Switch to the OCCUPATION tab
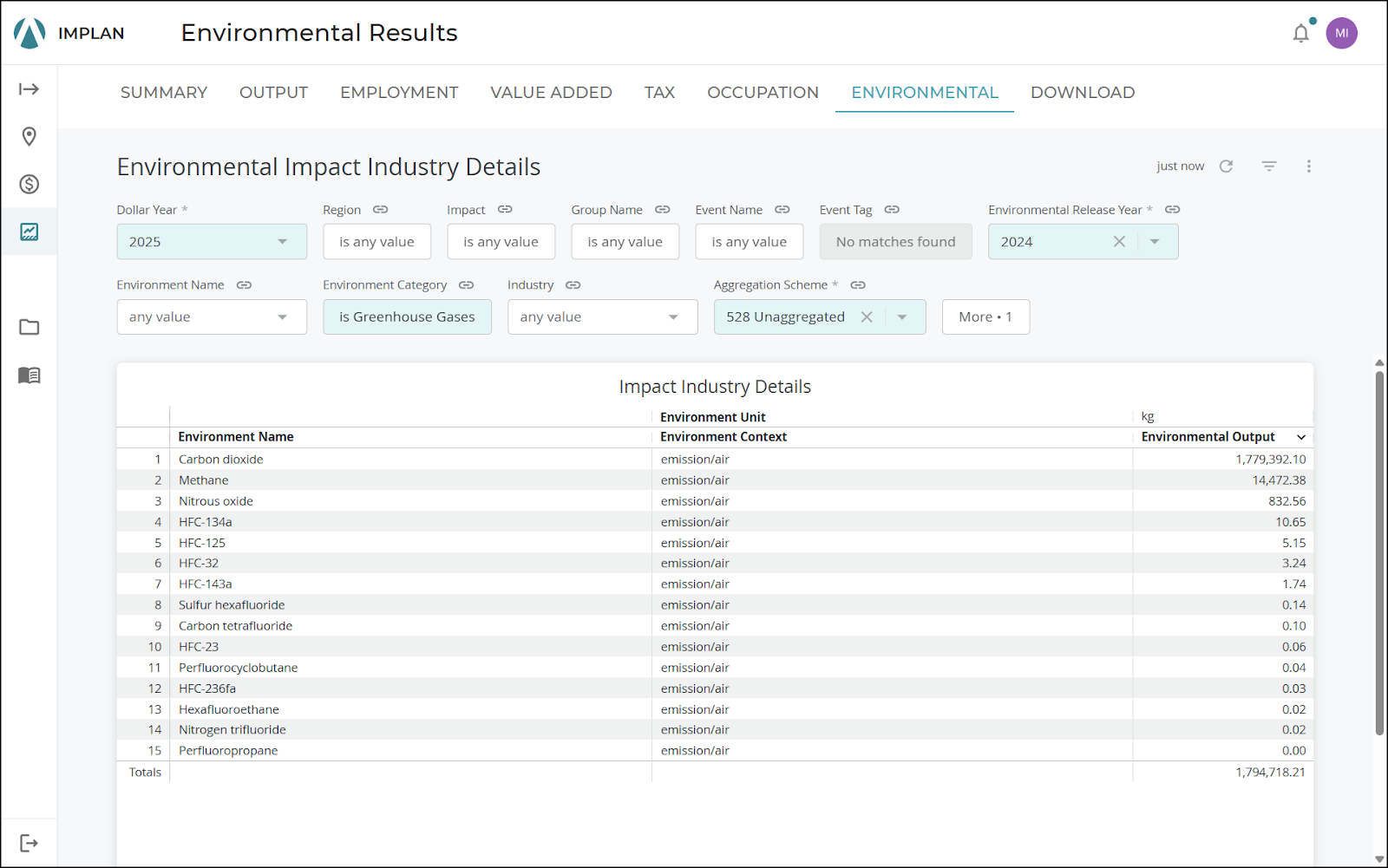This screenshot has height=868, width=1388. click(x=763, y=92)
